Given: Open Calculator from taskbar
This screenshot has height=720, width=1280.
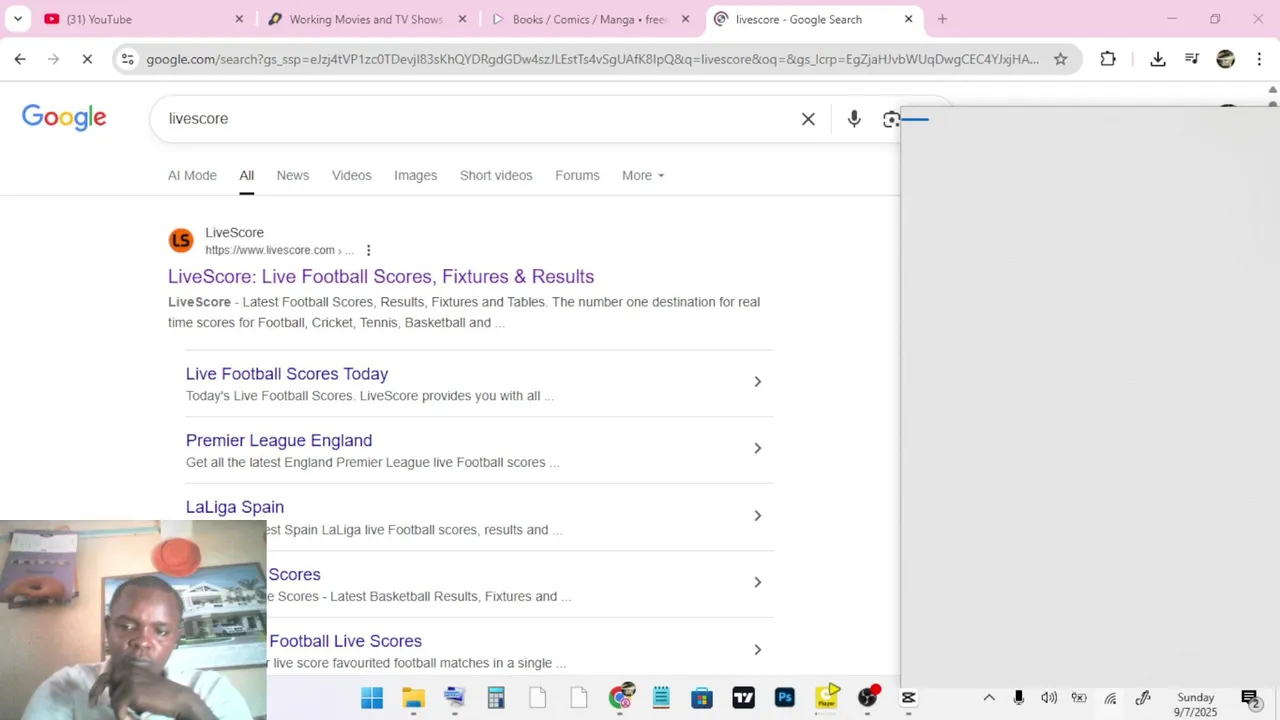Looking at the screenshot, I should tap(496, 698).
